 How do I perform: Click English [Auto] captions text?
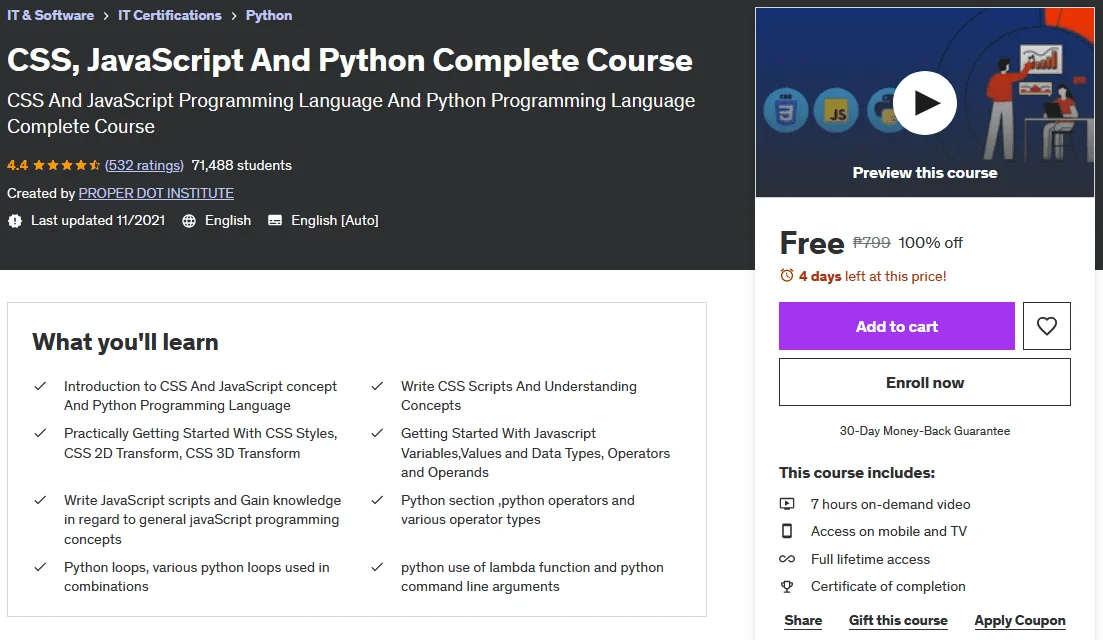335,221
